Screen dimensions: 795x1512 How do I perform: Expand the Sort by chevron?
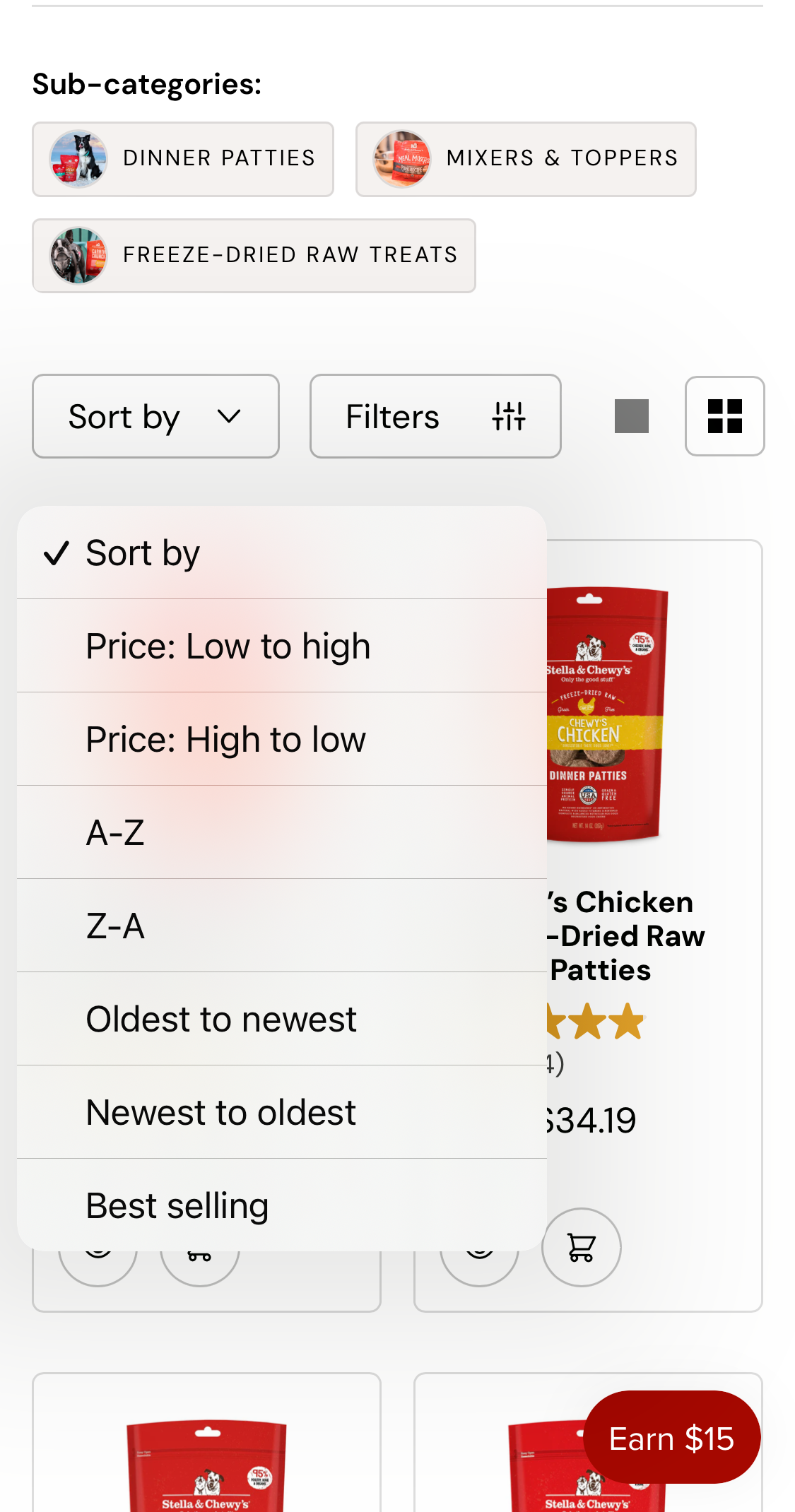pos(229,416)
